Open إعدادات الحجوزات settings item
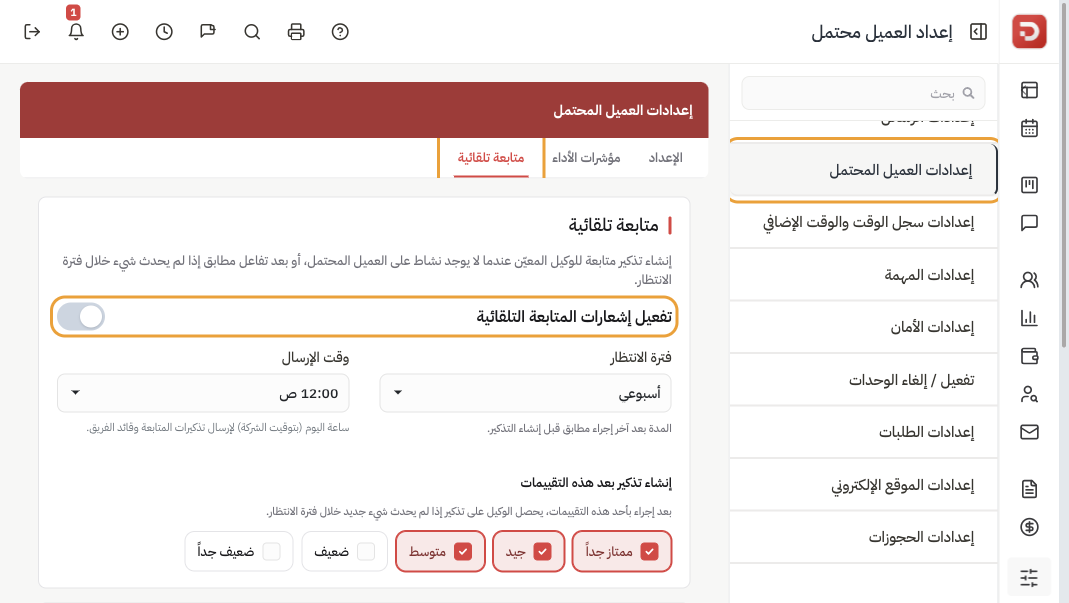Image resolution: width=1069 pixels, height=603 pixels. pos(863,538)
